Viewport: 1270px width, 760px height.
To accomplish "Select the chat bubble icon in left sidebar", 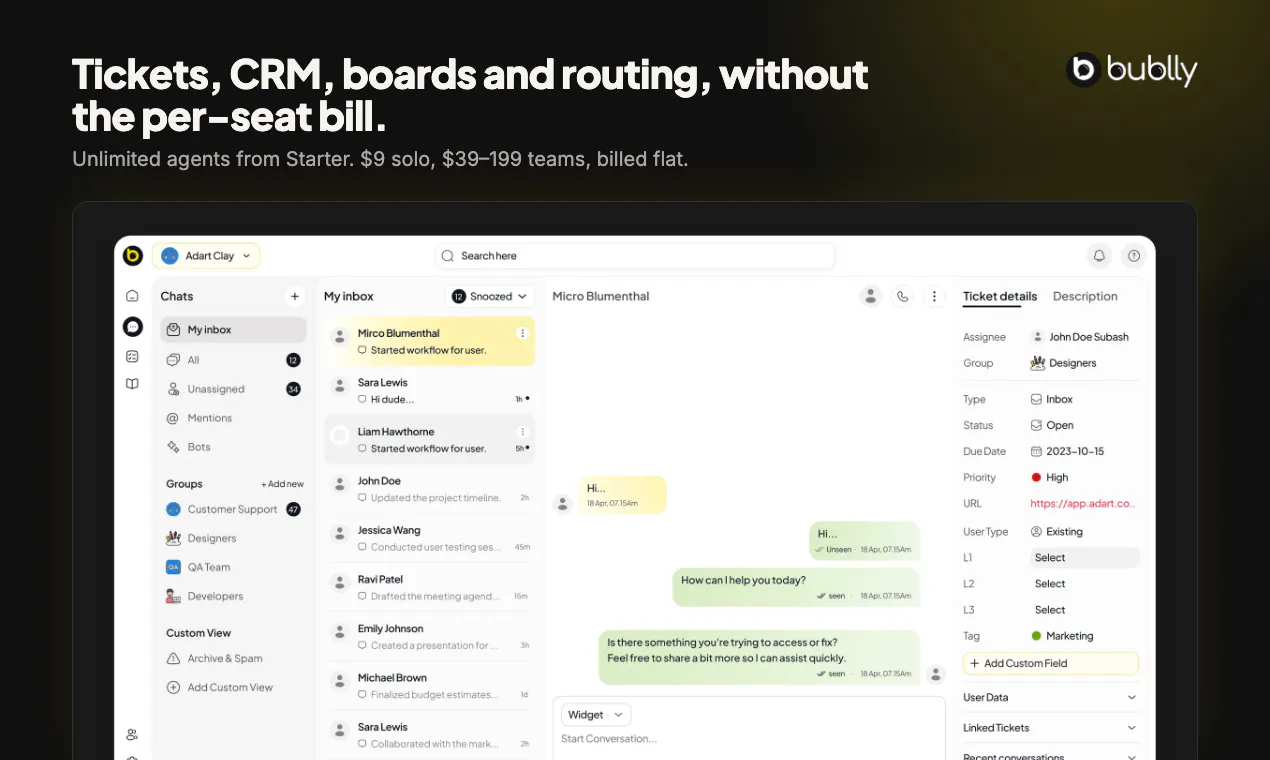I will (x=132, y=327).
